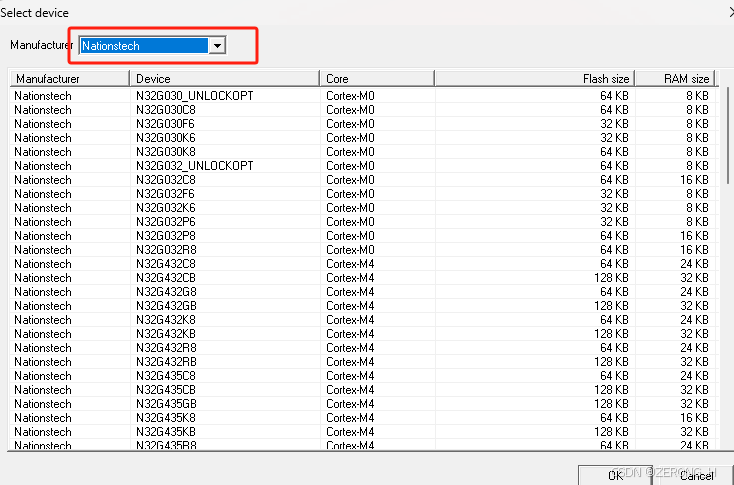Select device N32G032F6

coord(165,194)
